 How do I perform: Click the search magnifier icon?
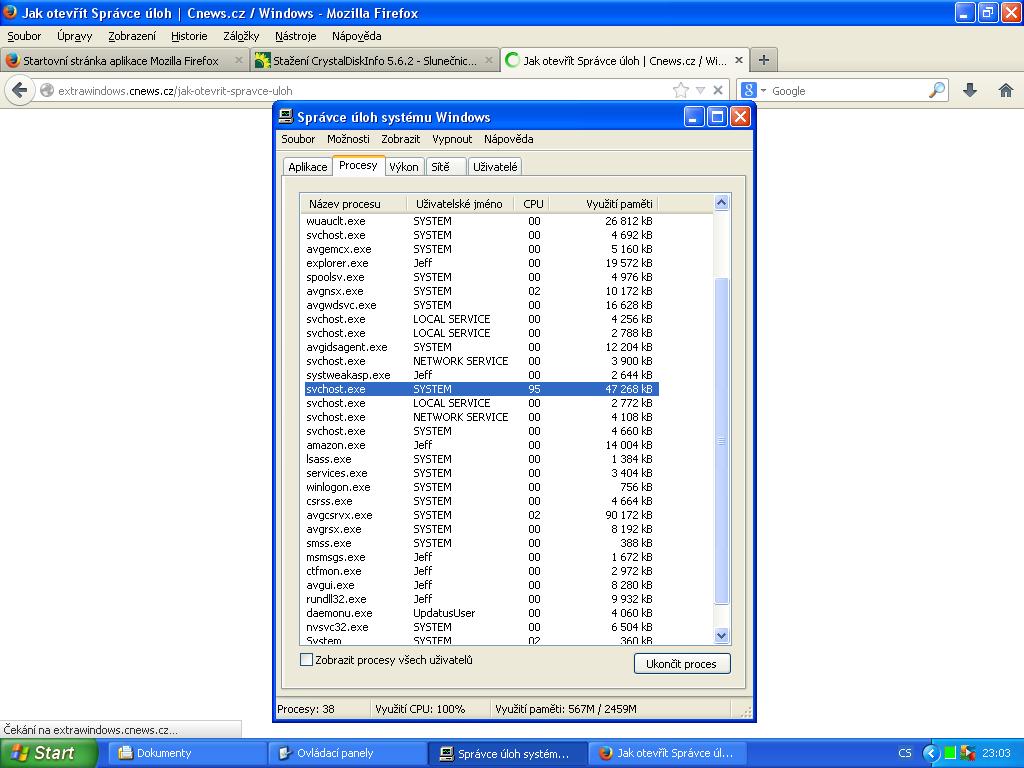click(936, 90)
